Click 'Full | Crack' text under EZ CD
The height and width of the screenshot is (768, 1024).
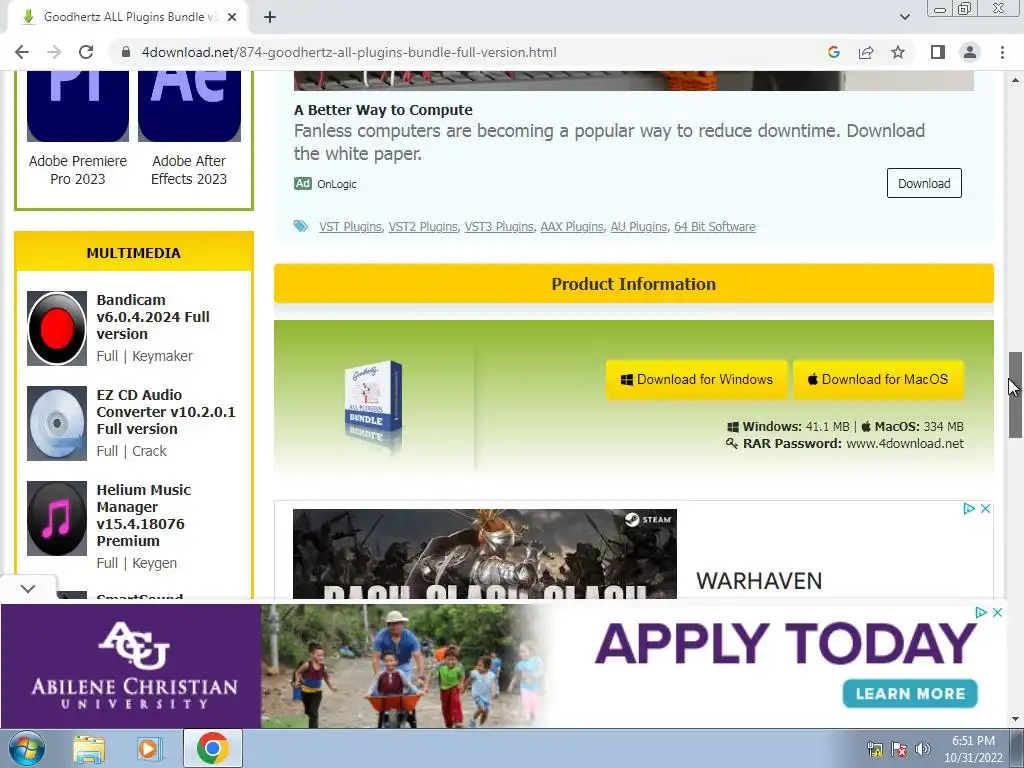131,451
